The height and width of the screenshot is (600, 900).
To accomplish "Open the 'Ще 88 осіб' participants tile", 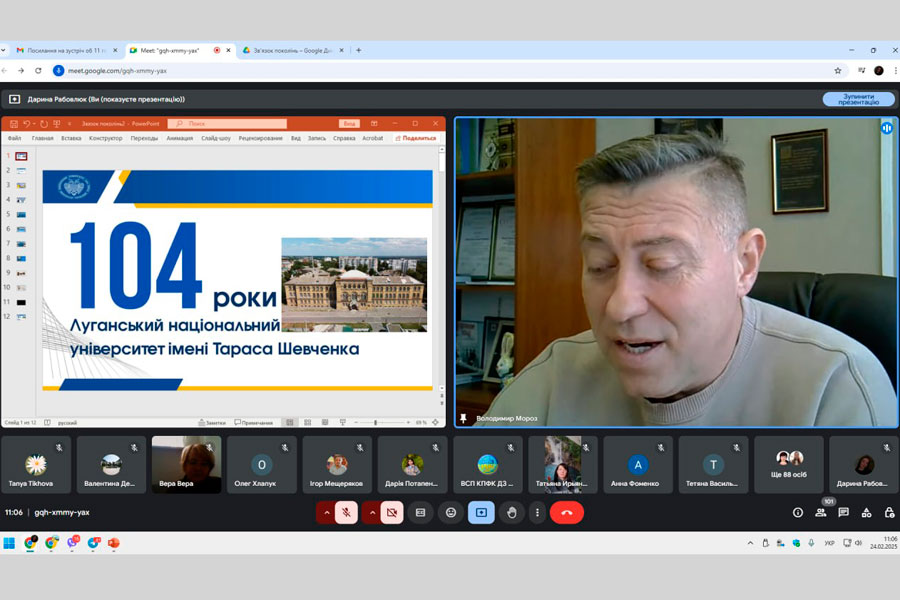I will coord(789,465).
